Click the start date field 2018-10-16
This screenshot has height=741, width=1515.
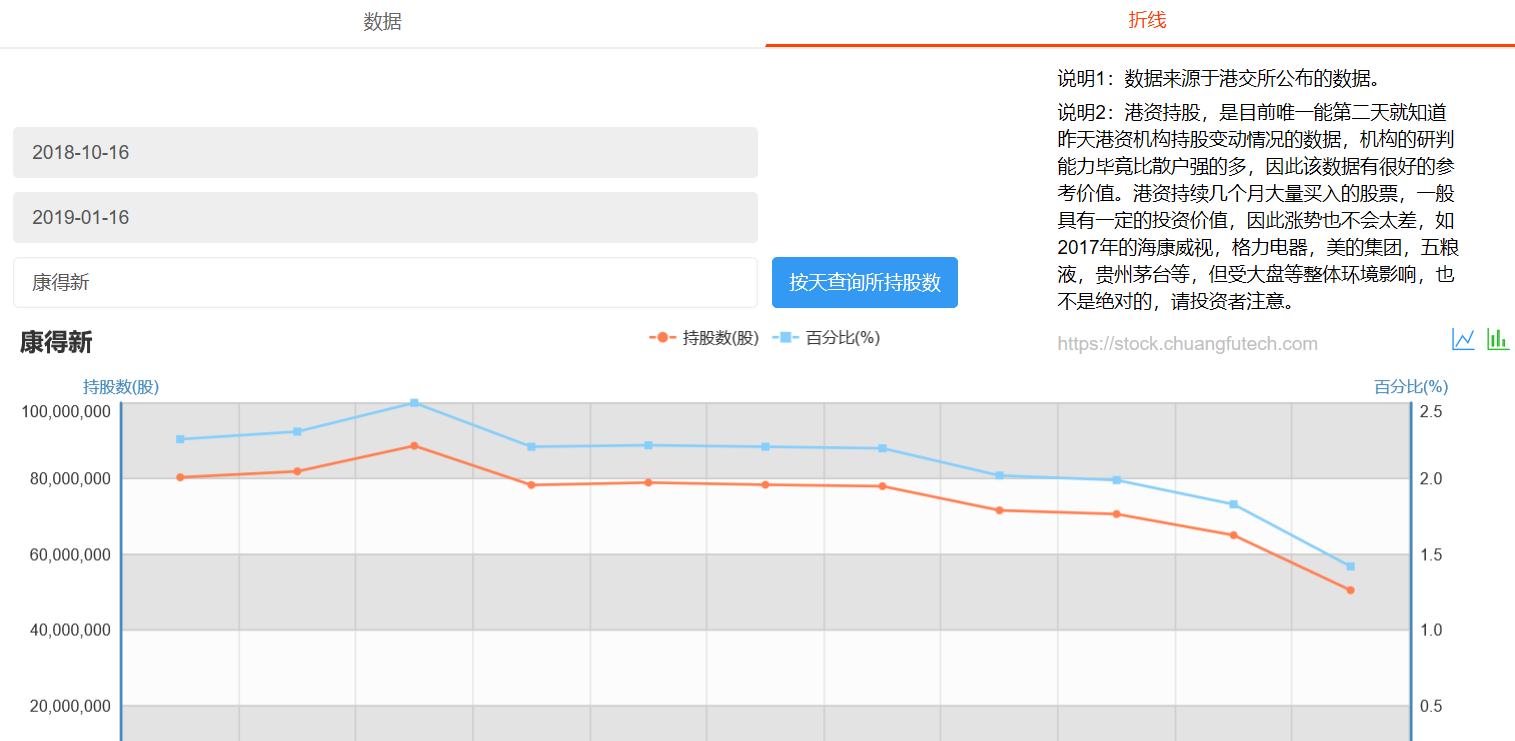(385, 153)
